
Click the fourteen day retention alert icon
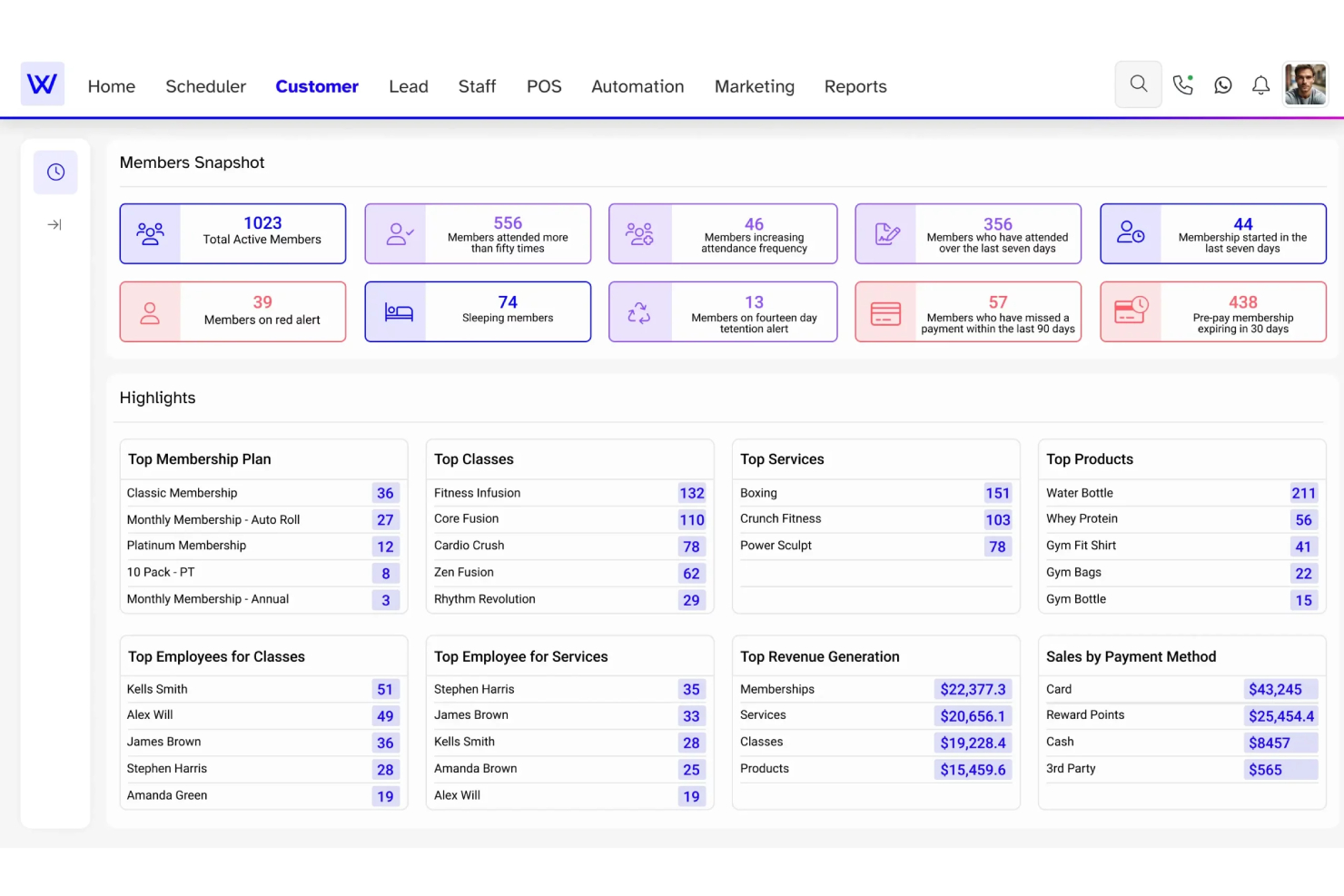tap(640, 312)
